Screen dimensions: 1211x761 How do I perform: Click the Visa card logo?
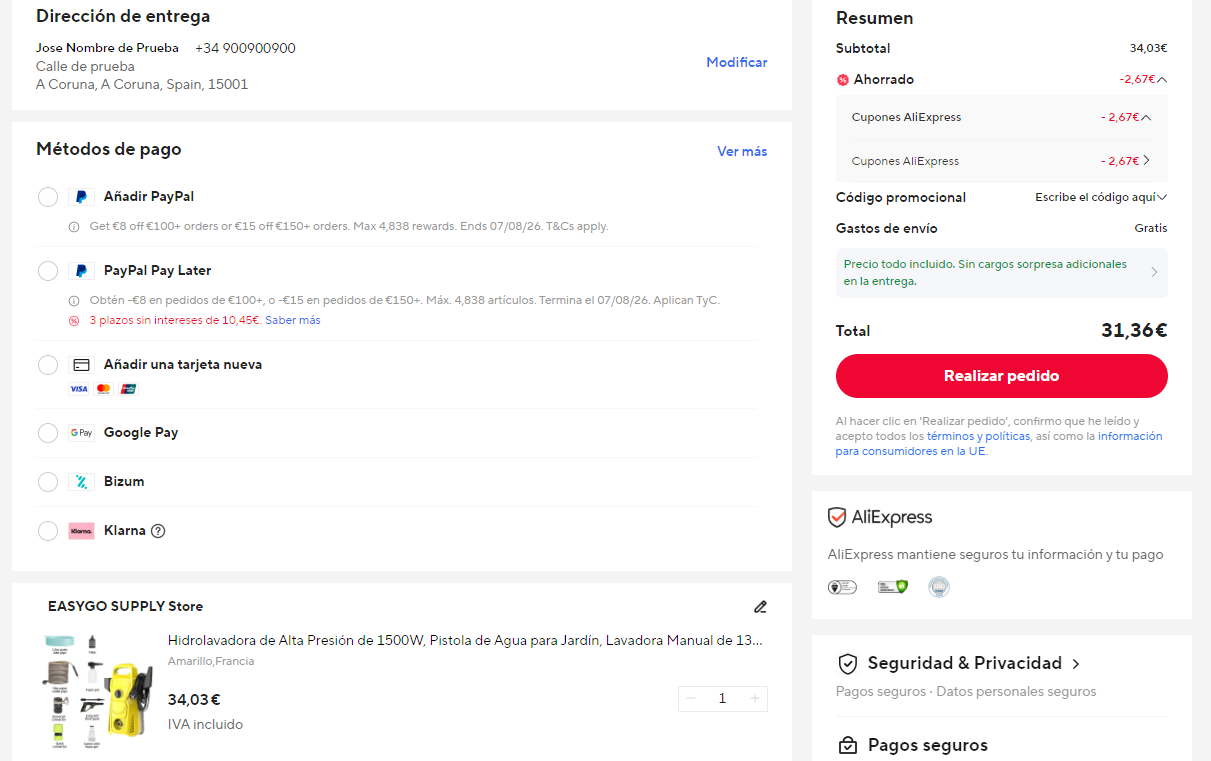79,389
